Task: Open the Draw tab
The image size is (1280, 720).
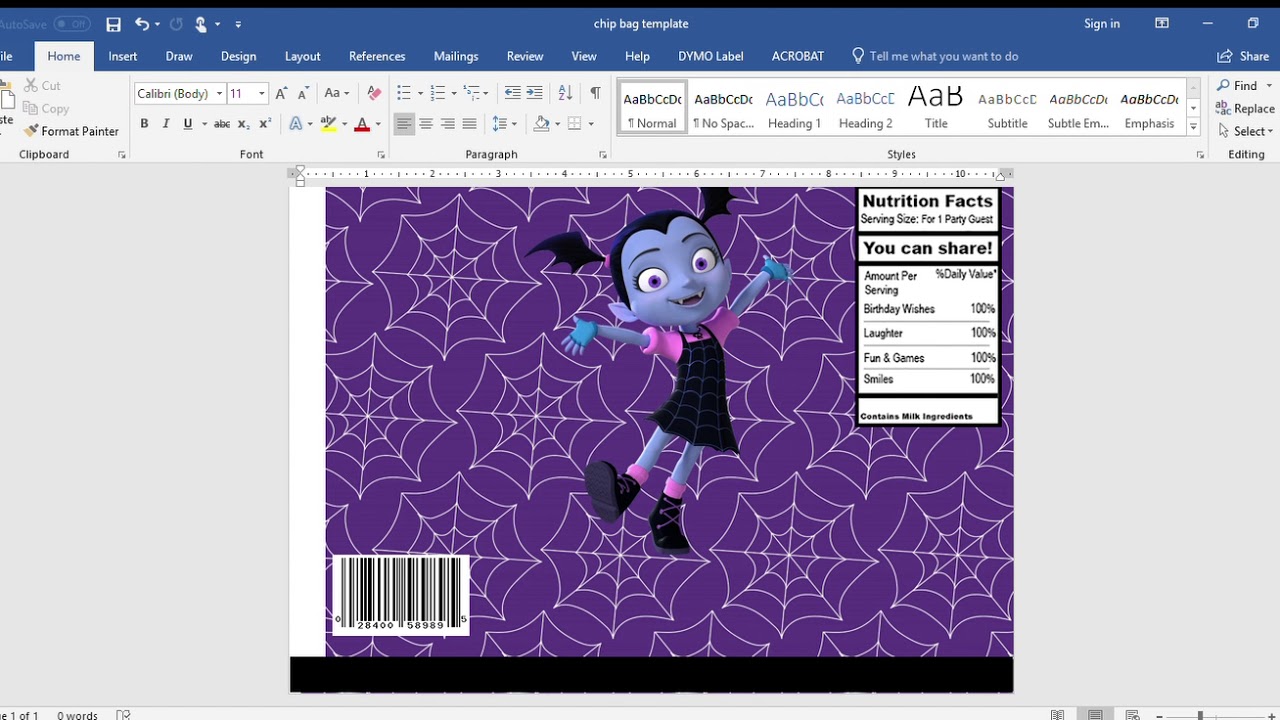Action: (x=179, y=56)
